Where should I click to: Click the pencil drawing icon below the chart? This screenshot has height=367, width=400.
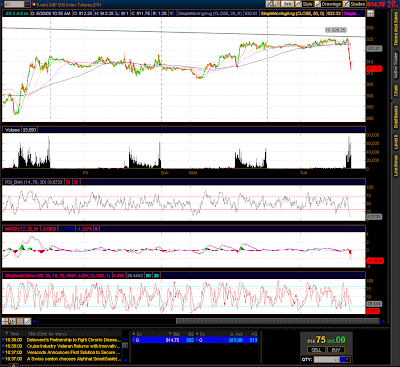[28, 321]
